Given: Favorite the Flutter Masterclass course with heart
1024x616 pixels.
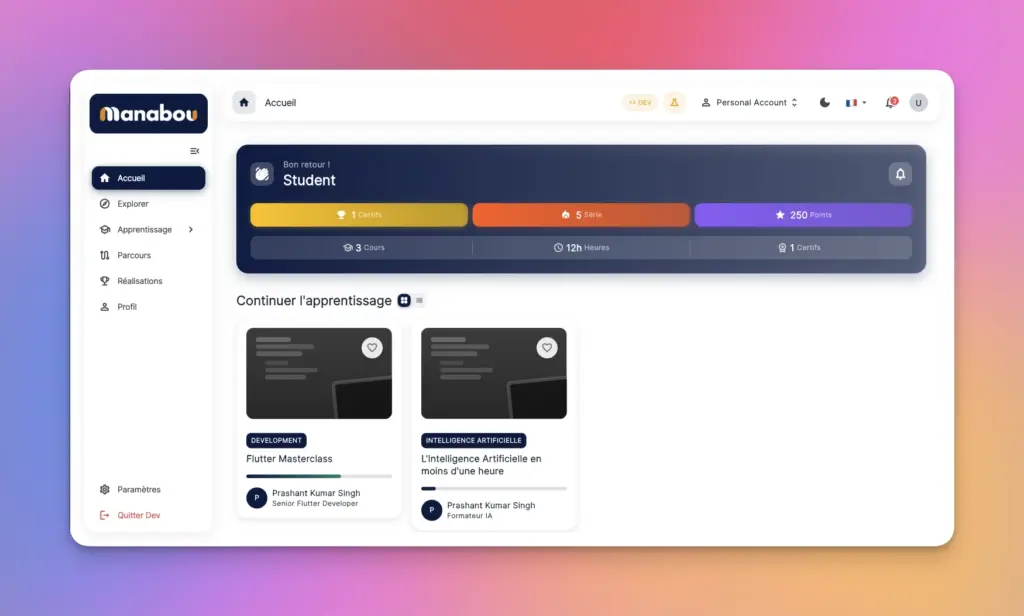Looking at the screenshot, I should click(x=372, y=348).
